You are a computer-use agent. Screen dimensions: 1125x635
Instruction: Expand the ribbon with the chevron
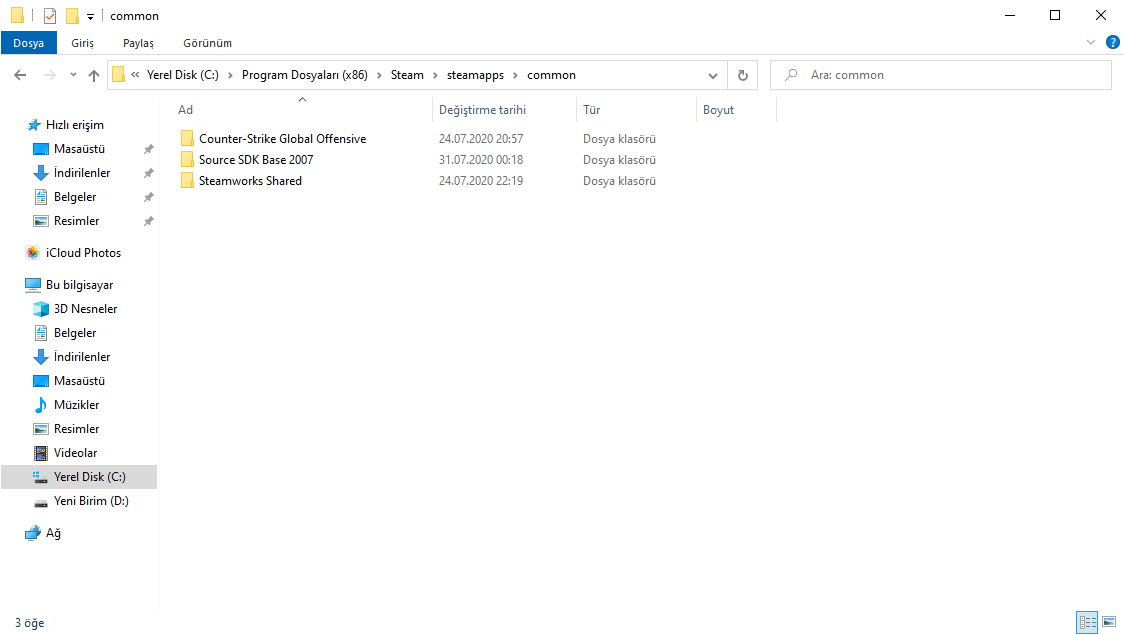coord(1091,42)
